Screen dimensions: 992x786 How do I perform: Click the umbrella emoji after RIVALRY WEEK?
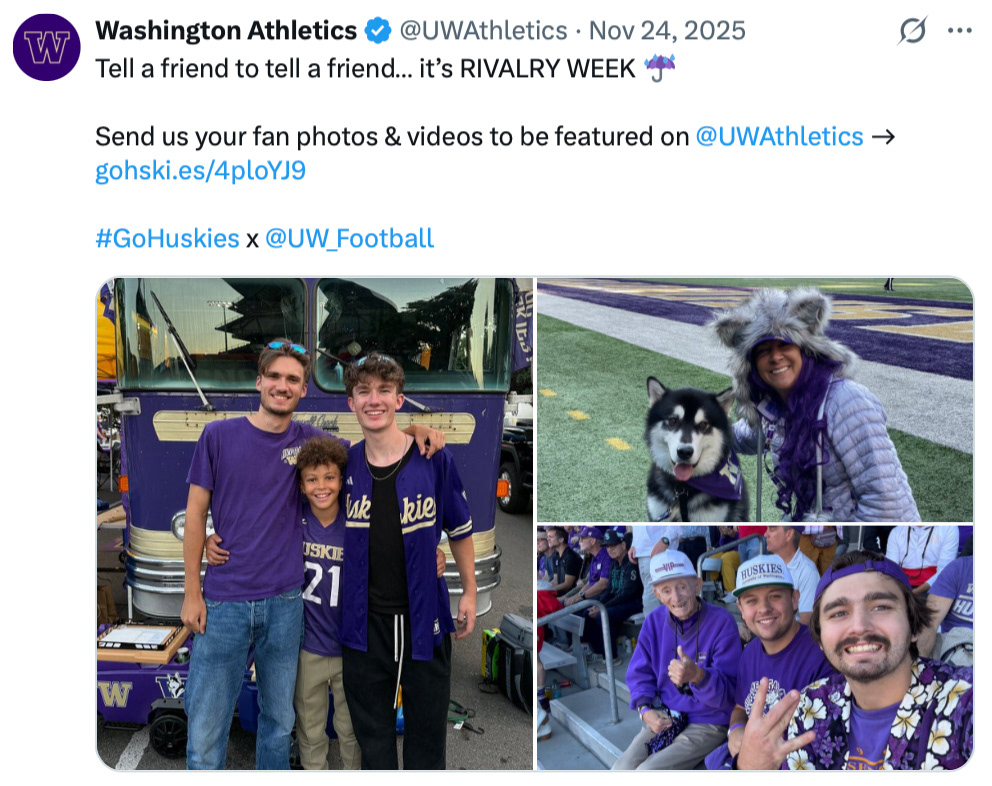[x=660, y=68]
